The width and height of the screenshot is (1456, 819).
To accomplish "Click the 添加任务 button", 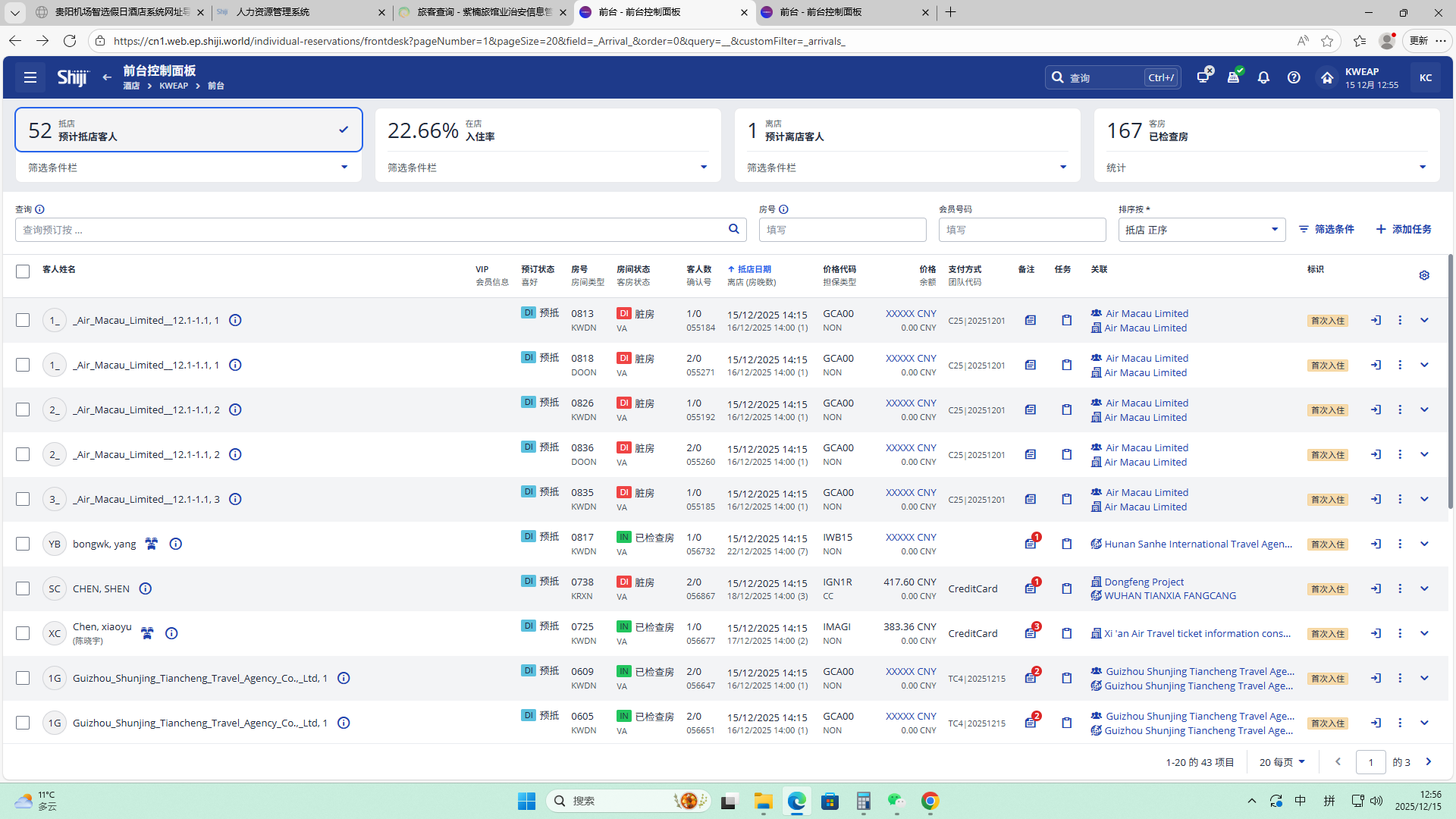I will point(1404,229).
